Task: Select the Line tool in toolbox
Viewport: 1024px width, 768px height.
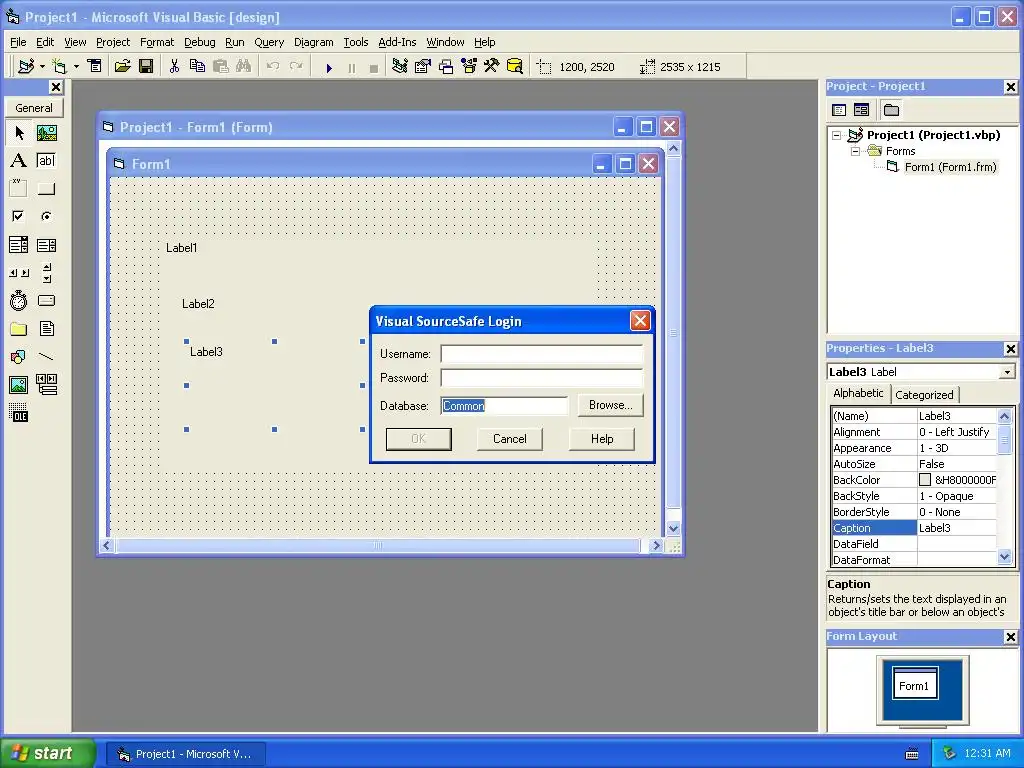Action: (46, 357)
